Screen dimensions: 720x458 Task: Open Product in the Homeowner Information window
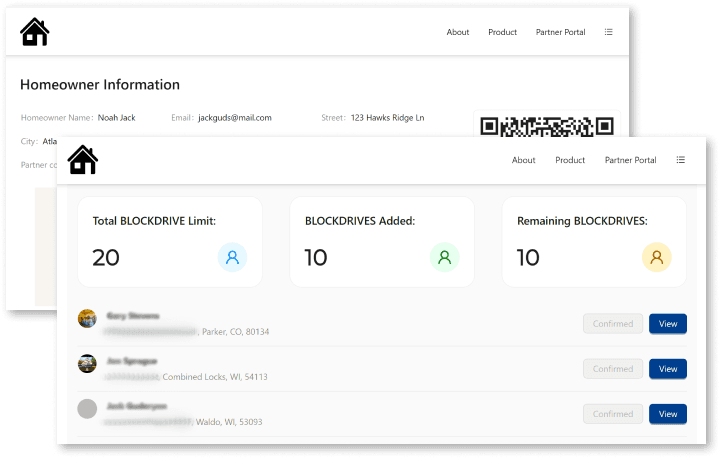502,32
